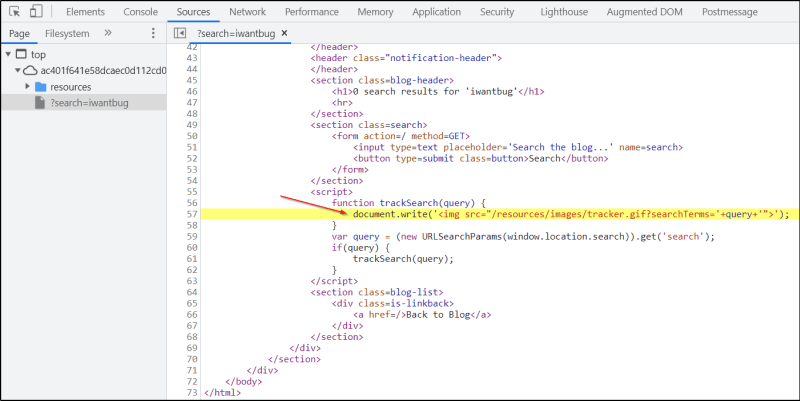Click the input type=text placeholder line
The height and width of the screenshot is (401, 800).
click(x=518, y=147)
